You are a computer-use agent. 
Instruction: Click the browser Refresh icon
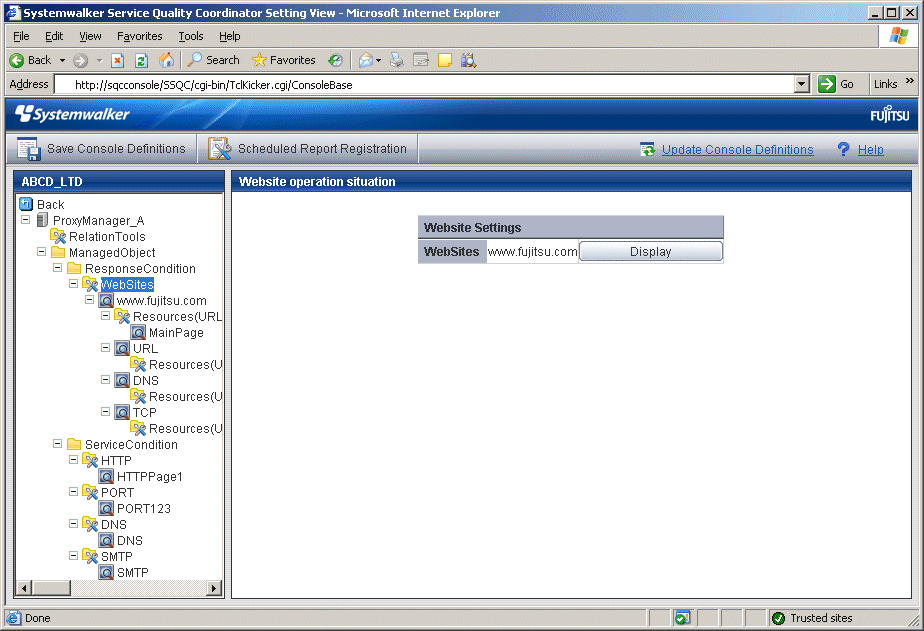click(x=141, y=60)
